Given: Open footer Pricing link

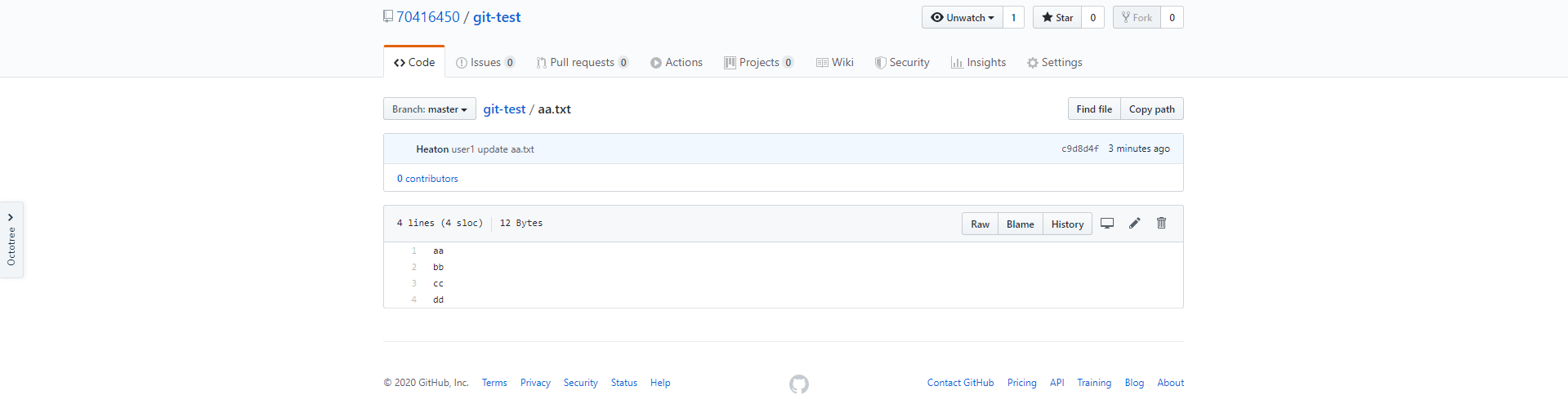Looking at the screenshot, I should [1022, 383].
